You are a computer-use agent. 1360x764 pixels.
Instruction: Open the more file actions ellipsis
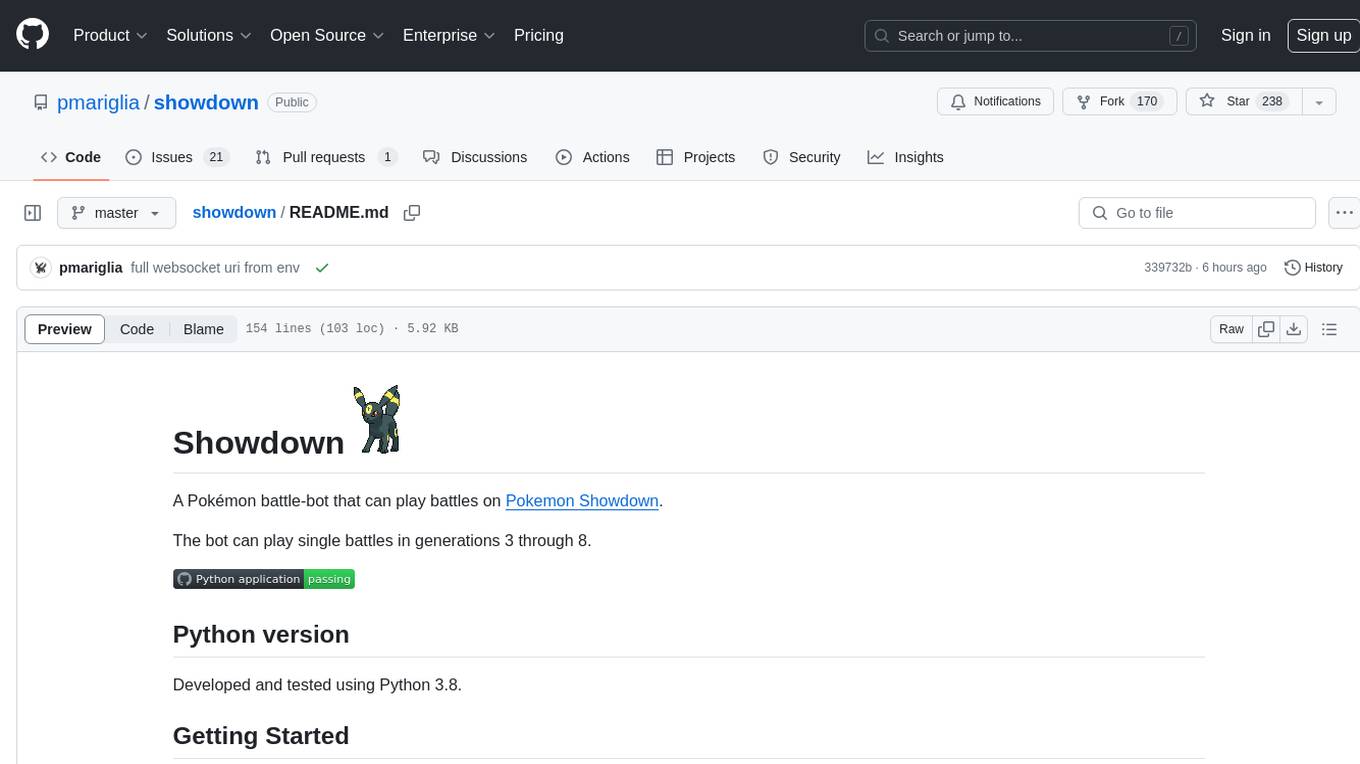pos(1344,213)
